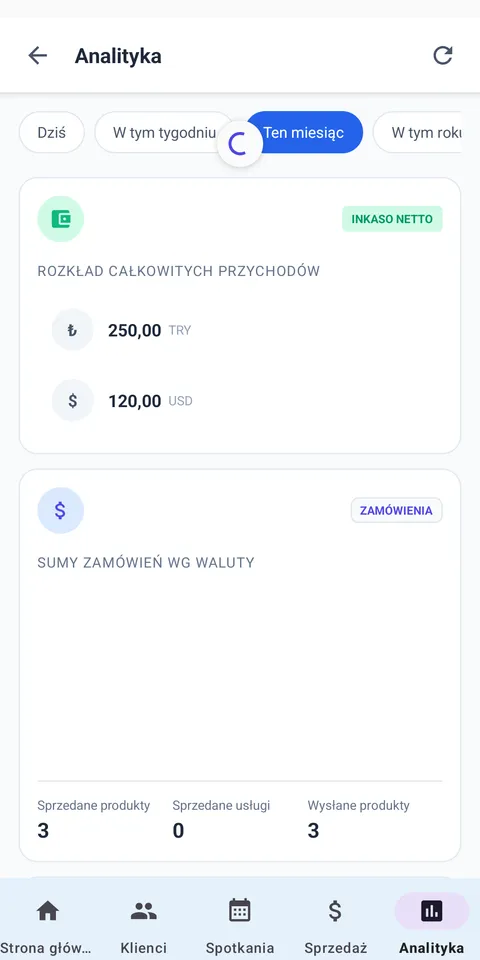This screenshot has width=480, height=960.
Task: Go back using the arrow icon
Action: click(x=37, y=56)
